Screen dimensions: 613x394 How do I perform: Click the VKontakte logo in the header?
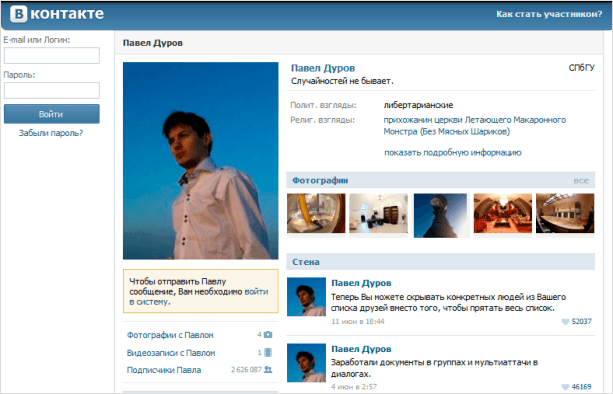click(57, 14)
